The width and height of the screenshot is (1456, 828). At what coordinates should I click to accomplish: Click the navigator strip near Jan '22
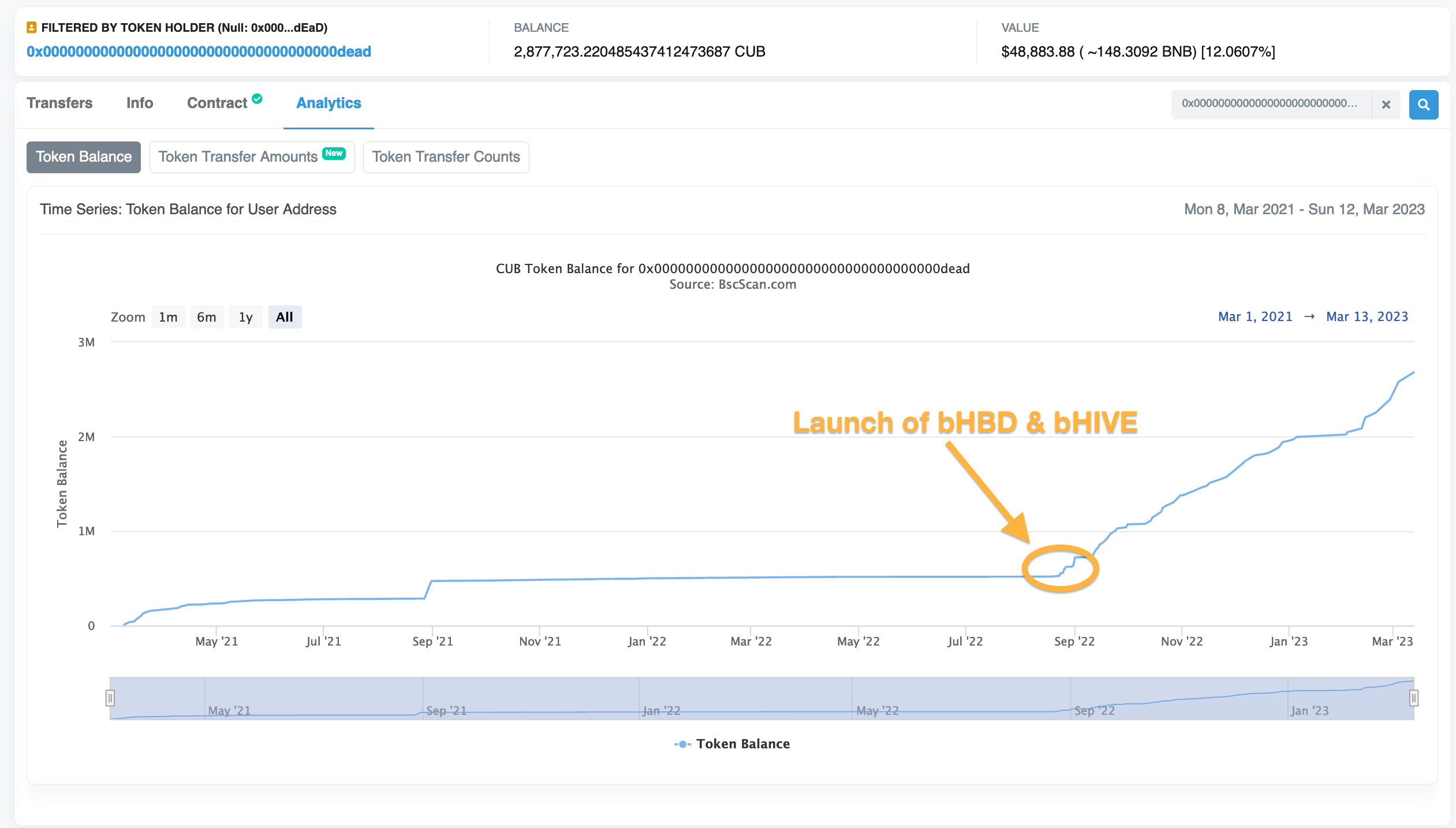tap(662, 710)
